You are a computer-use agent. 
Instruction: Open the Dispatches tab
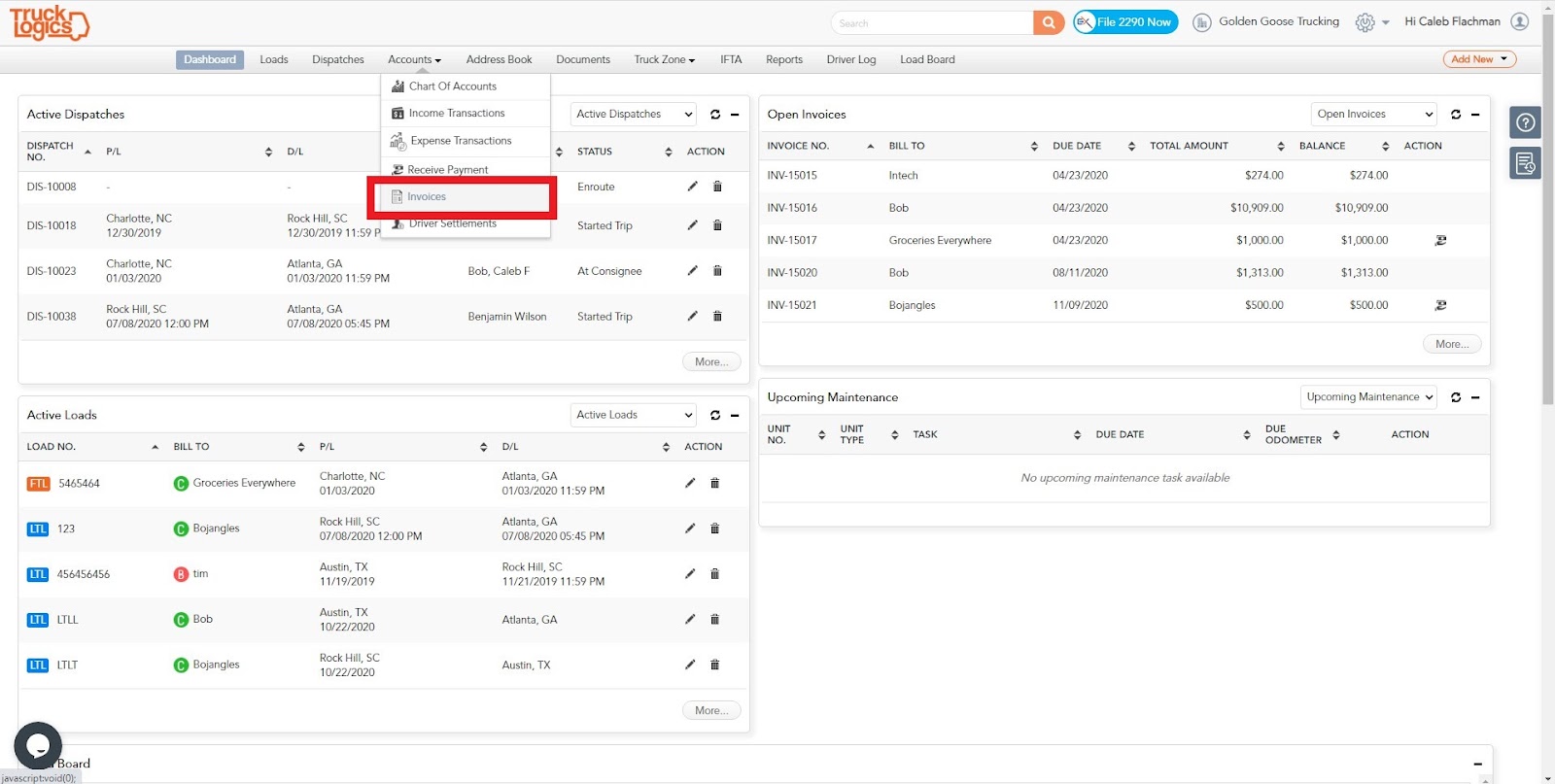pos(338,60)
